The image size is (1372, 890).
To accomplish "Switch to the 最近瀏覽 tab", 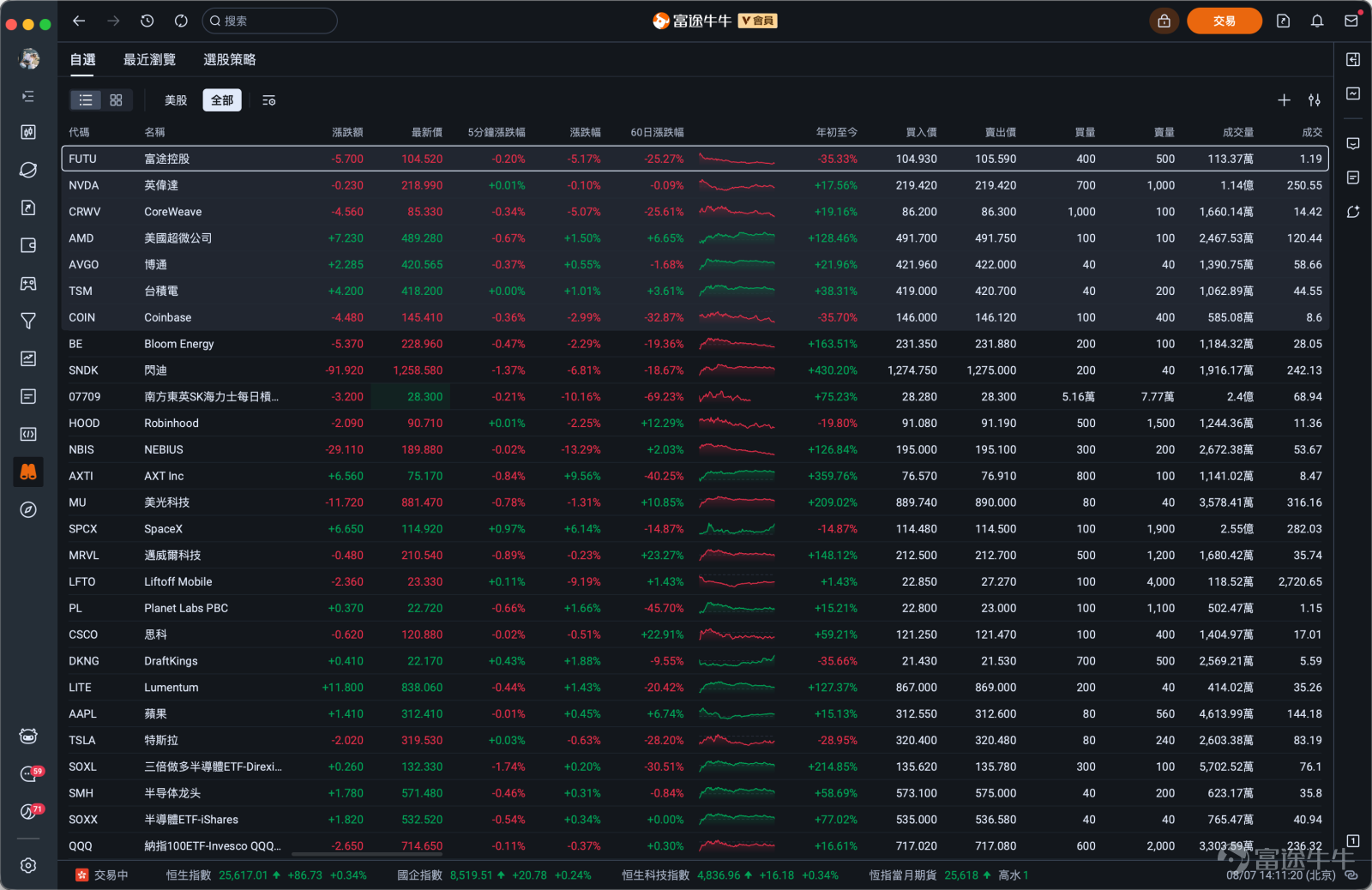I will 149,59.
